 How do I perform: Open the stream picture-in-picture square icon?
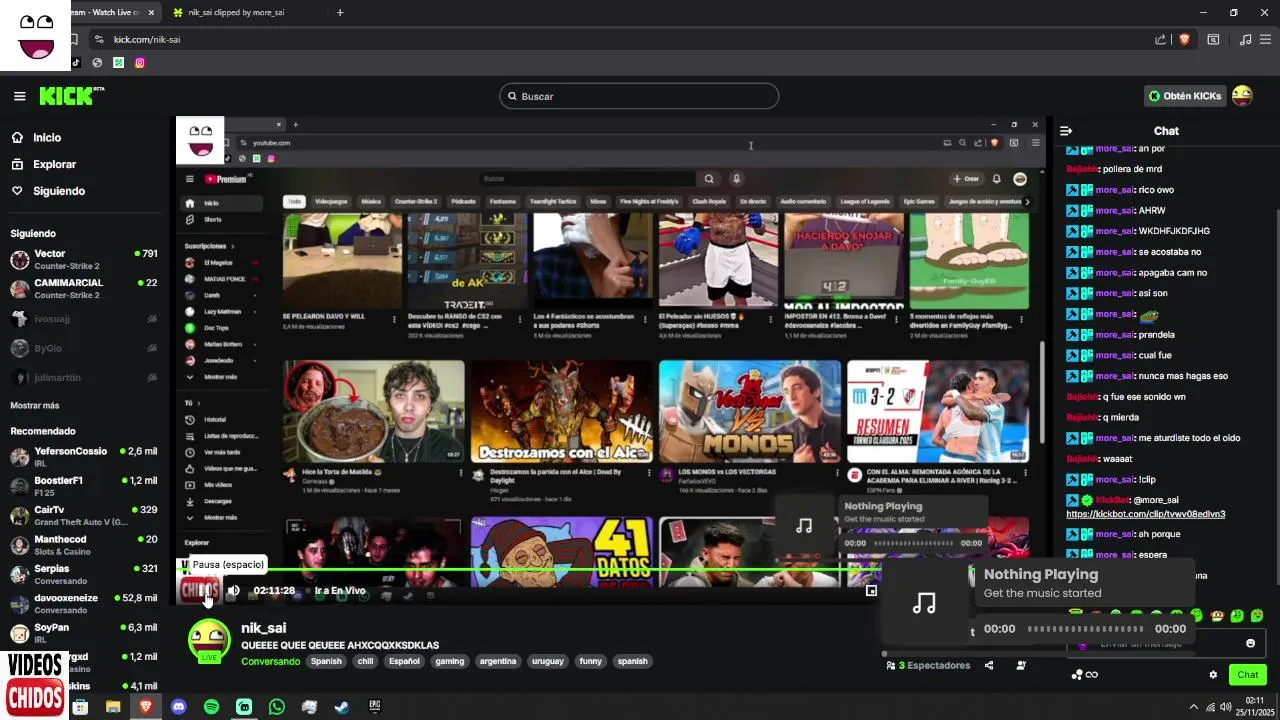(871, 591)
